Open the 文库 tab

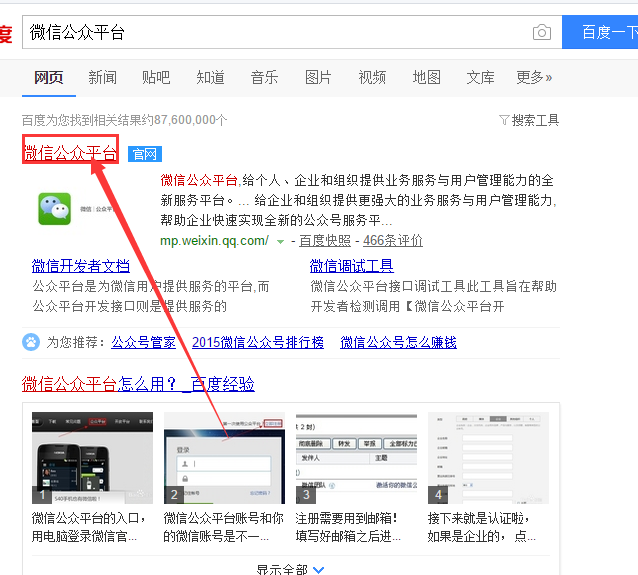pyautogui.click(x=481, y=77)
